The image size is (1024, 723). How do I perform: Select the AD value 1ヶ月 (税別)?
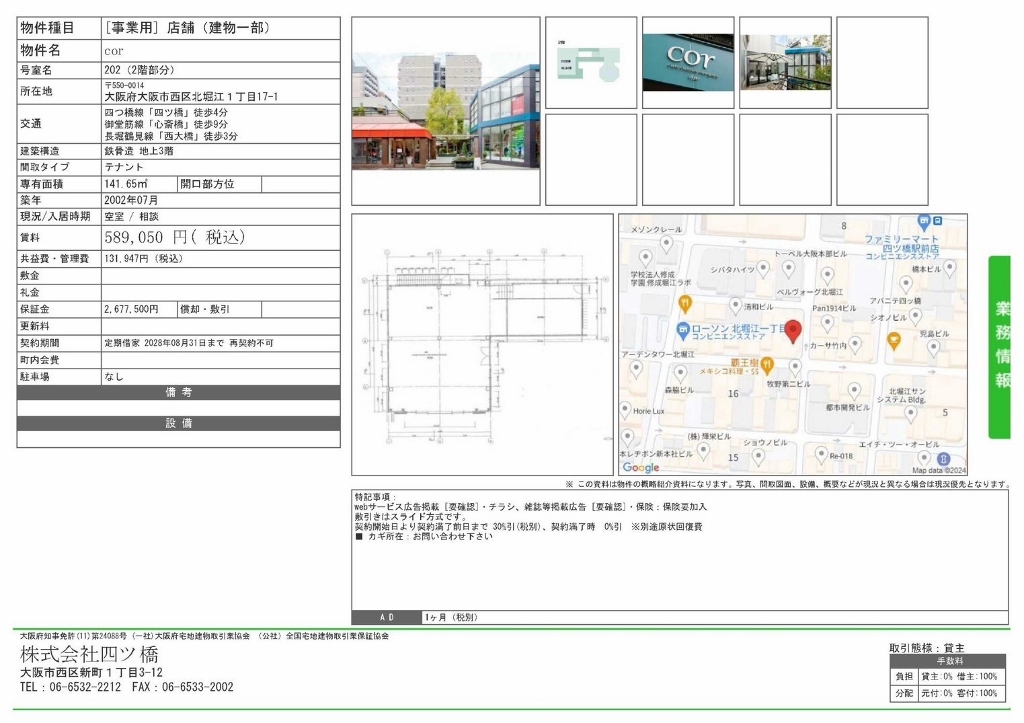click(x=451, y=617)
